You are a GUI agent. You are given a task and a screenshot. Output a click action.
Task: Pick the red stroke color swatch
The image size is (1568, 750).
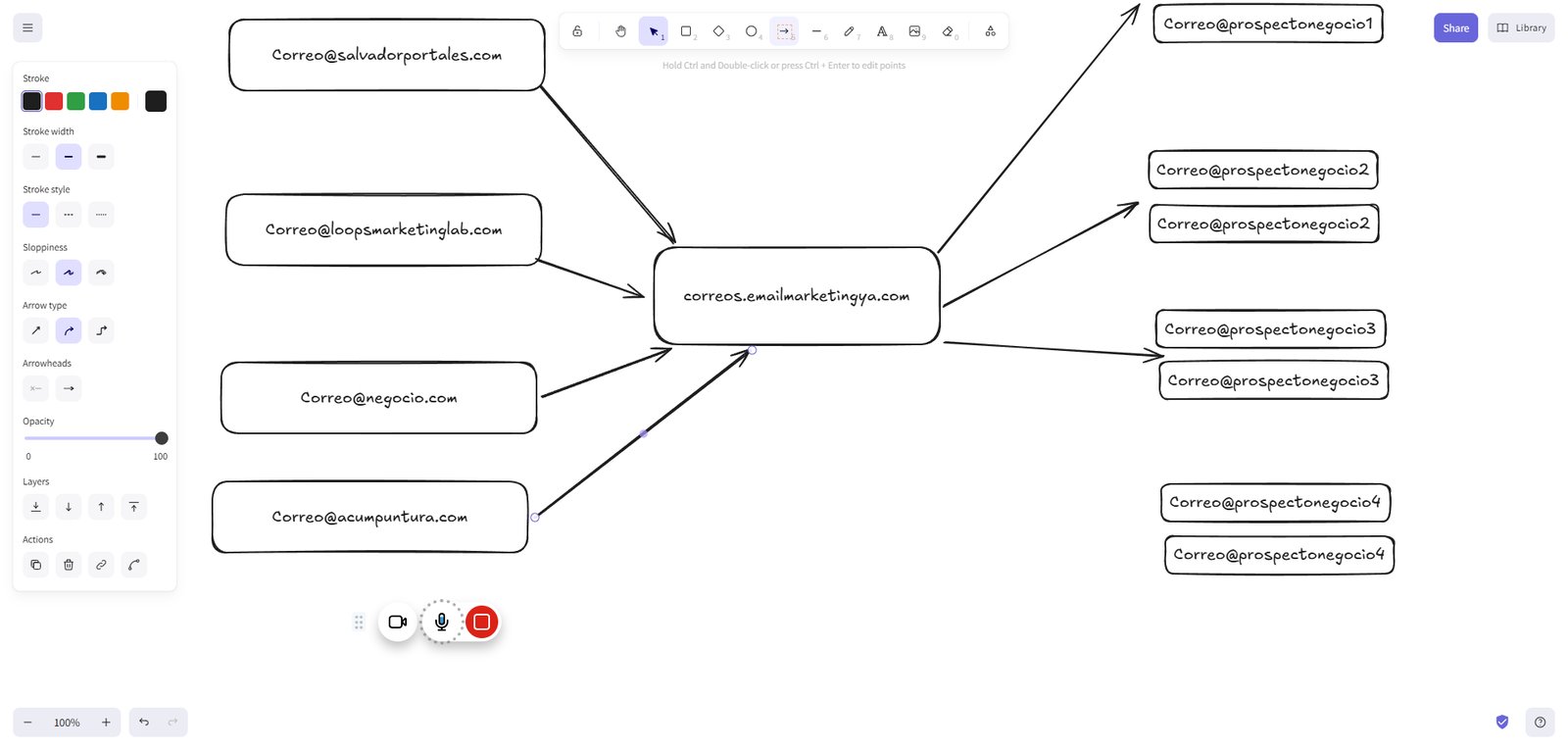[54, 101]
